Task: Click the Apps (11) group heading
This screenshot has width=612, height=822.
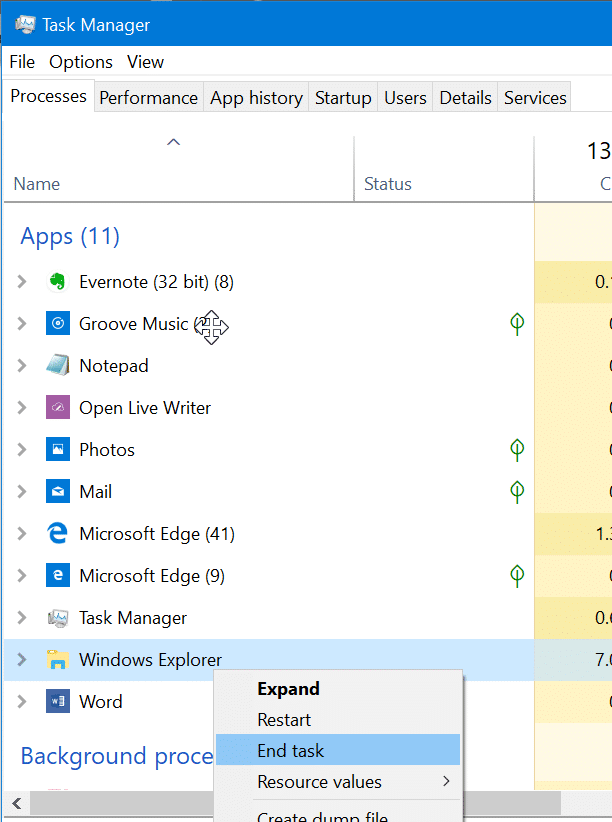Action: tap(70, 236)
